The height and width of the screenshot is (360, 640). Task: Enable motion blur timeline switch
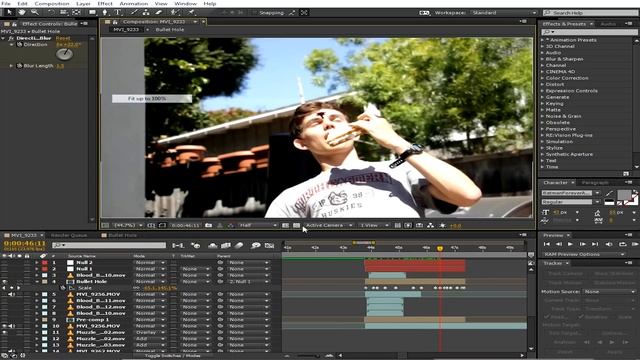pyautogui.click(x=239, y=245)
